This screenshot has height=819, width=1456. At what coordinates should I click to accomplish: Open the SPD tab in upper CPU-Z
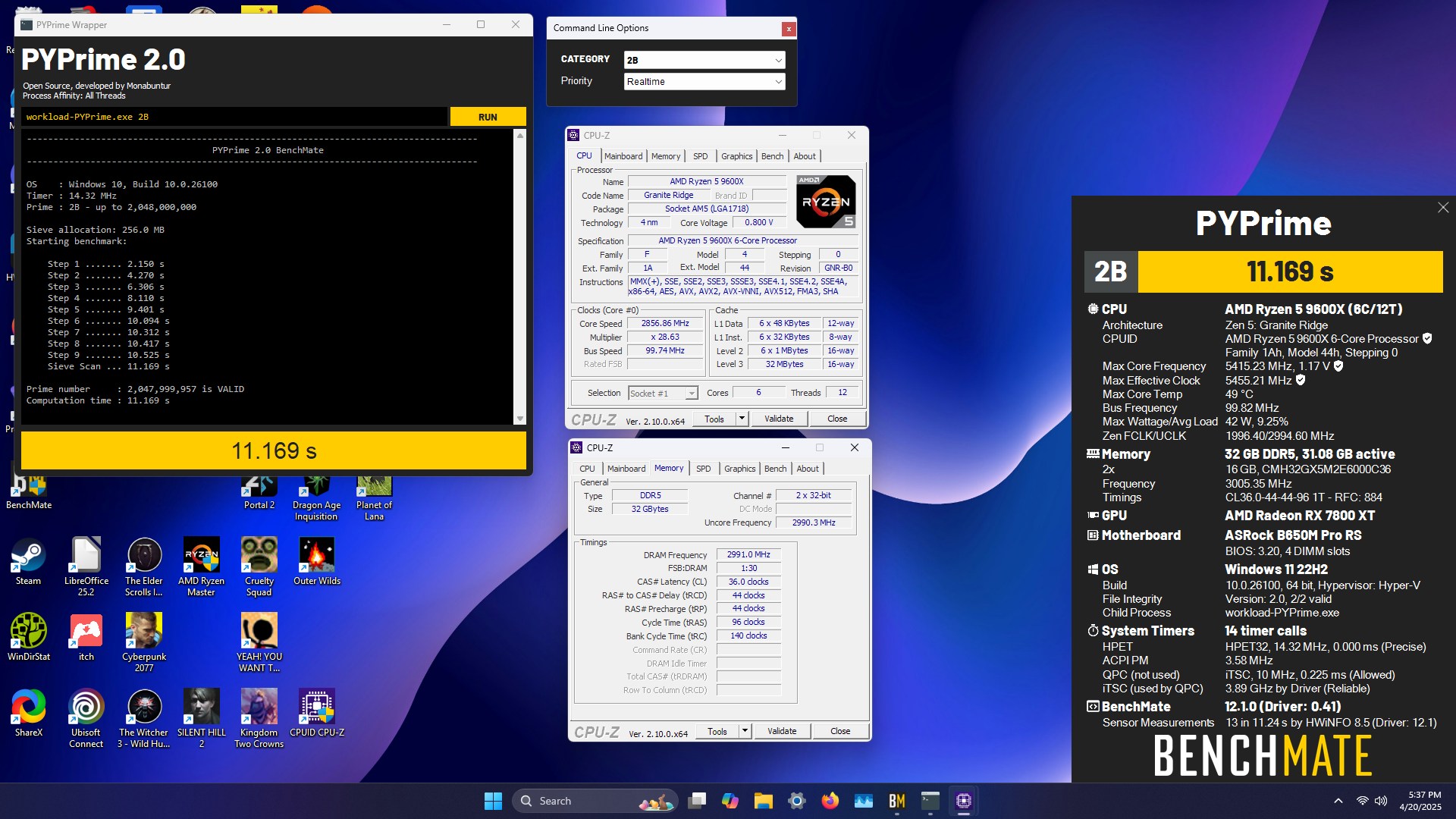pos(701,156)
